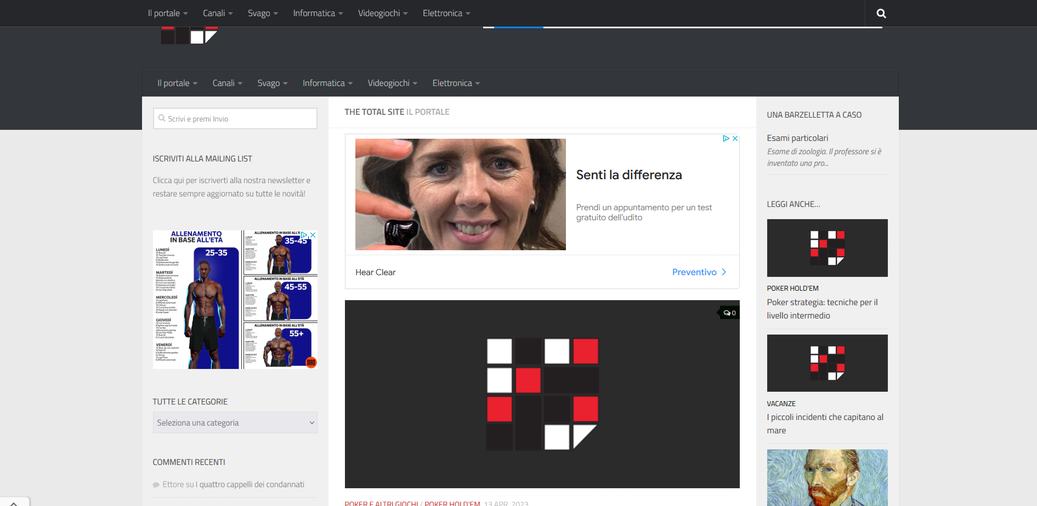Click the site logo in the header
The height and width of the screenshot is (506, 1037).
[x=190, y=36]
